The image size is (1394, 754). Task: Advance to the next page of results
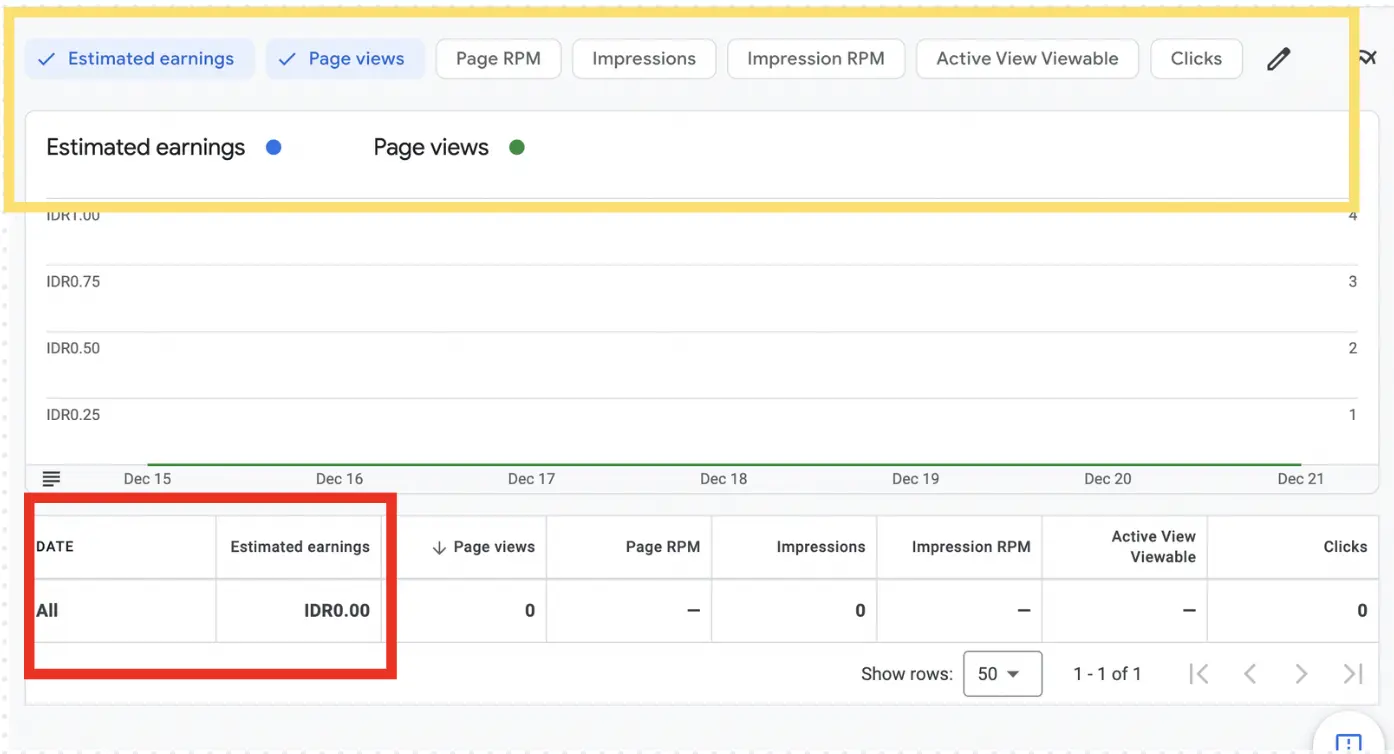[x=1301, y=673]
